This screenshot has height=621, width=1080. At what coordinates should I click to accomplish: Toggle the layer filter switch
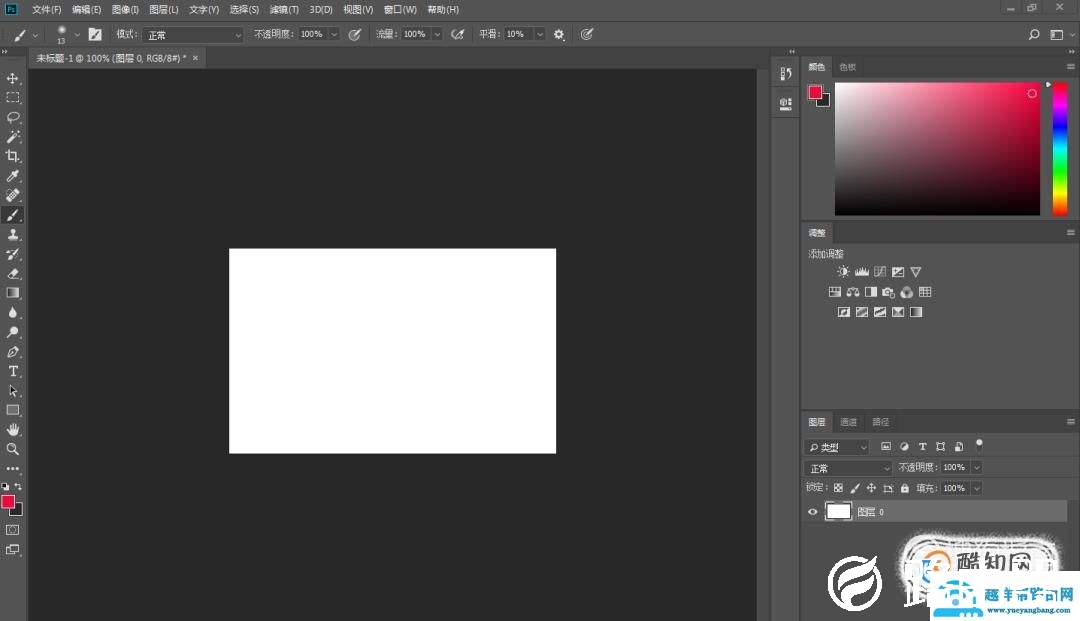coord(979,444)
